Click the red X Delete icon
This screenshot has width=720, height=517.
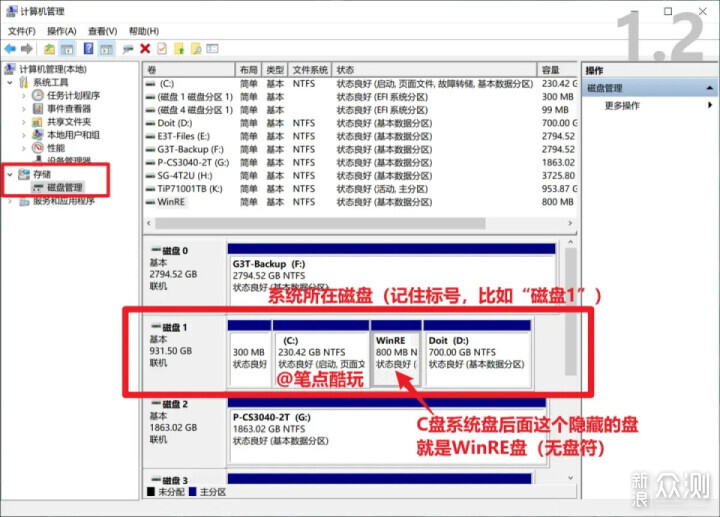145,48
